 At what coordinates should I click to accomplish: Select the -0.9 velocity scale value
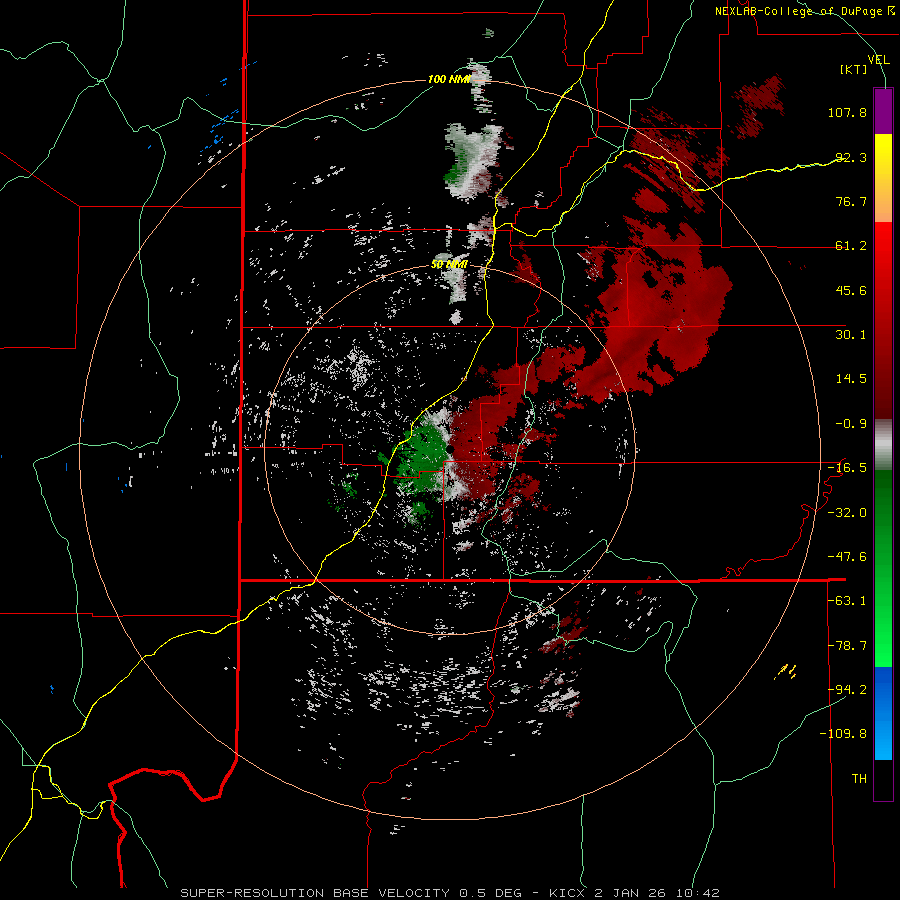click(x=851, y=424)
